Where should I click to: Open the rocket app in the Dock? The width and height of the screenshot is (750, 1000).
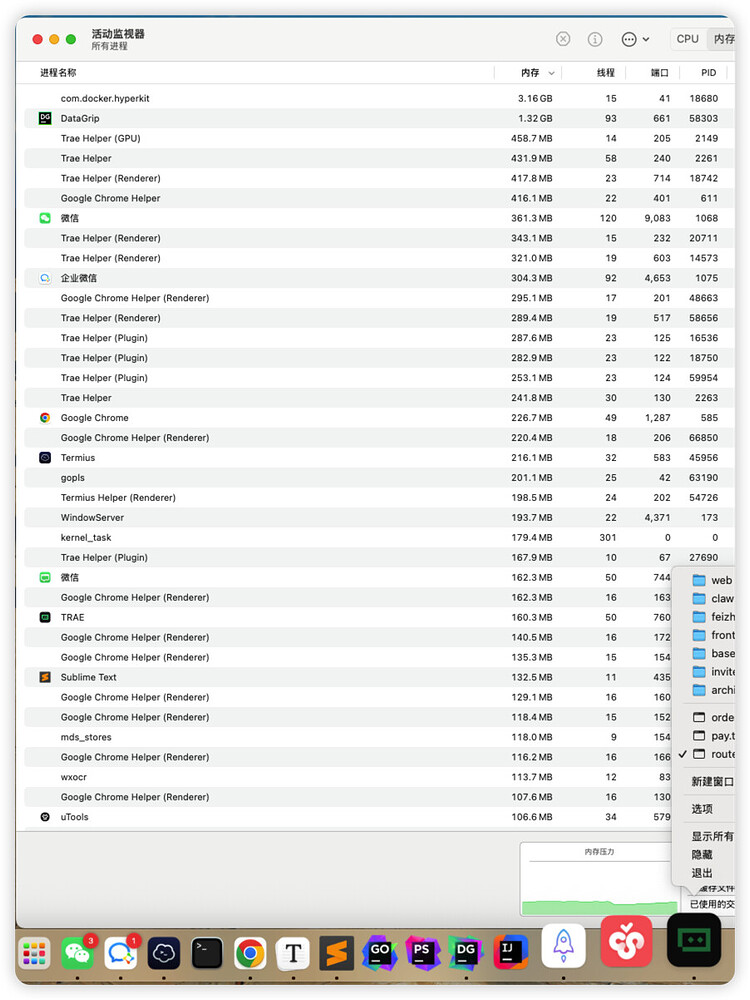coord(563,945)
